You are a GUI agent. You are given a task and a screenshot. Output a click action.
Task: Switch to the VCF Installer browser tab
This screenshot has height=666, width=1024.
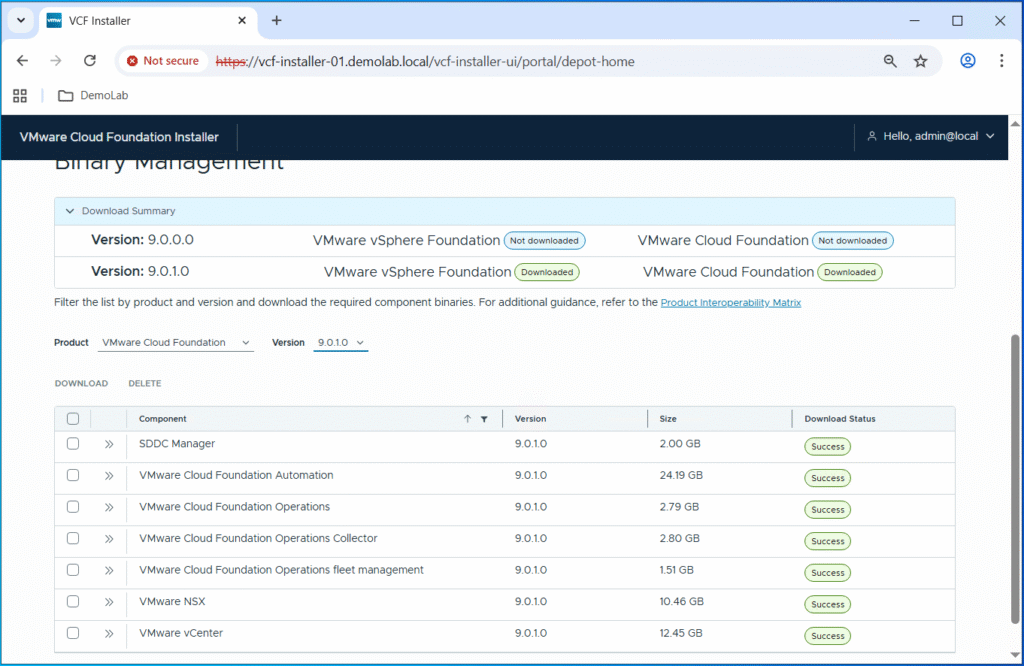140,21
